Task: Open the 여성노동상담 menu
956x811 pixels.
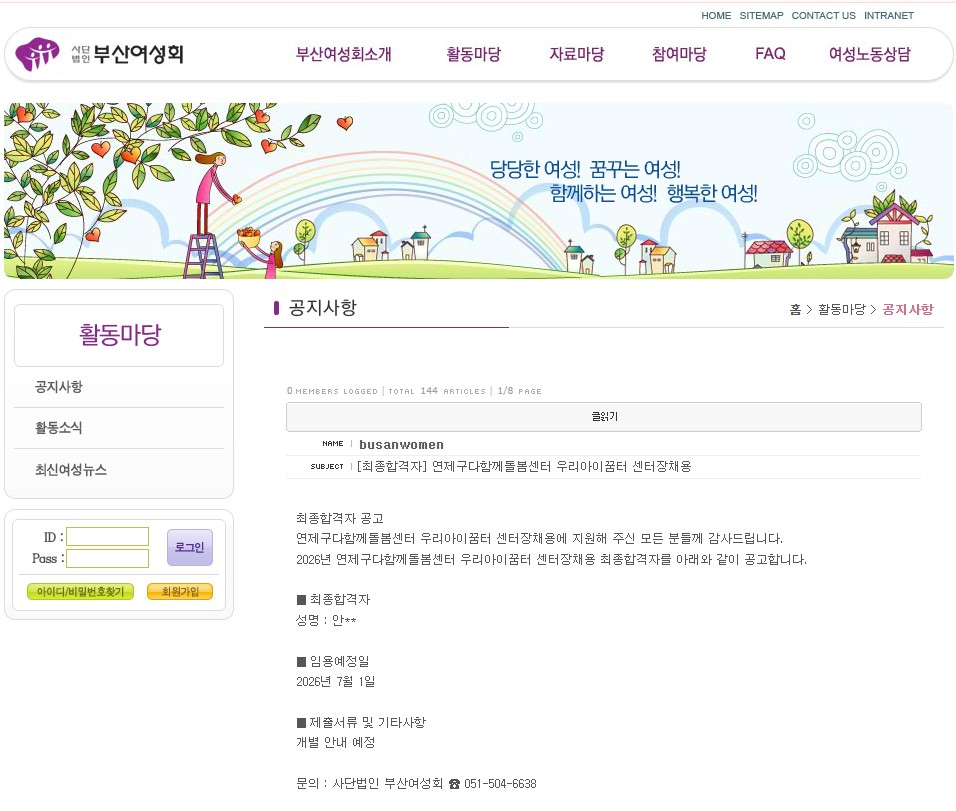Action: coord(869,54)
